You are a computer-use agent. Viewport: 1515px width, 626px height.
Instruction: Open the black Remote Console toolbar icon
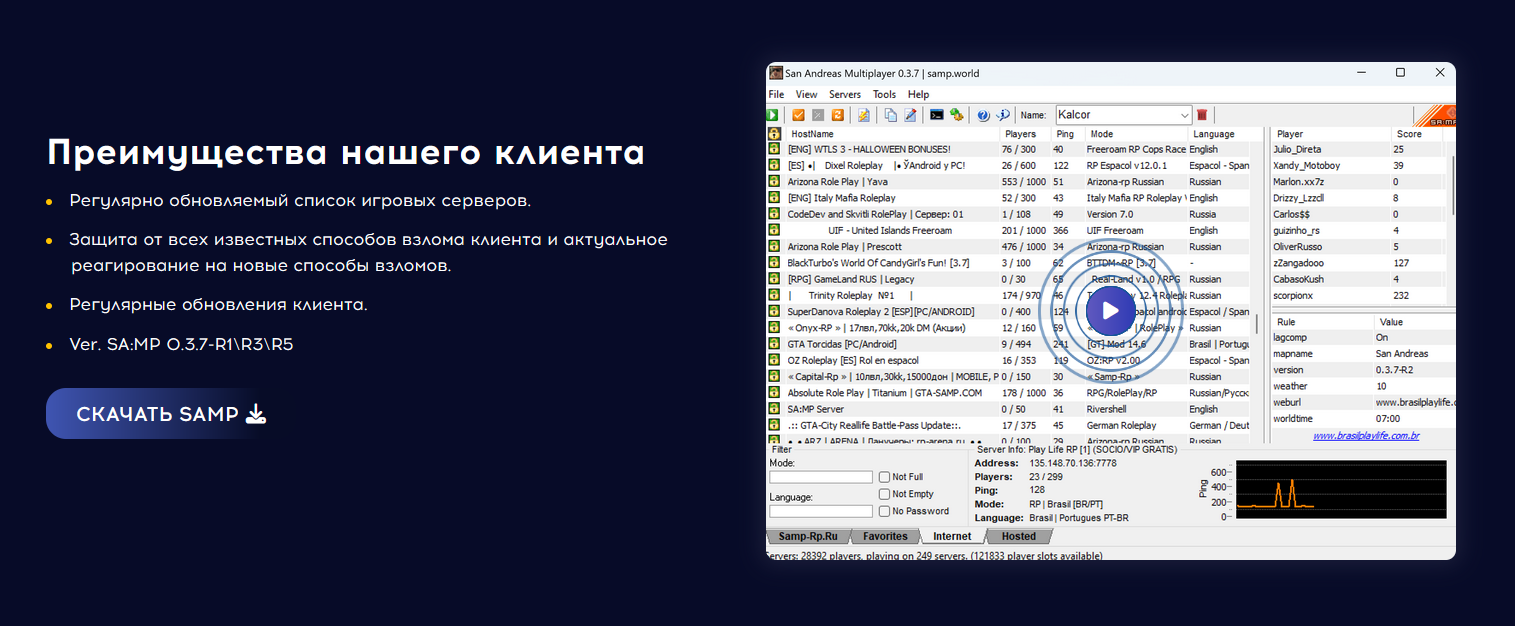pos(937,115)
